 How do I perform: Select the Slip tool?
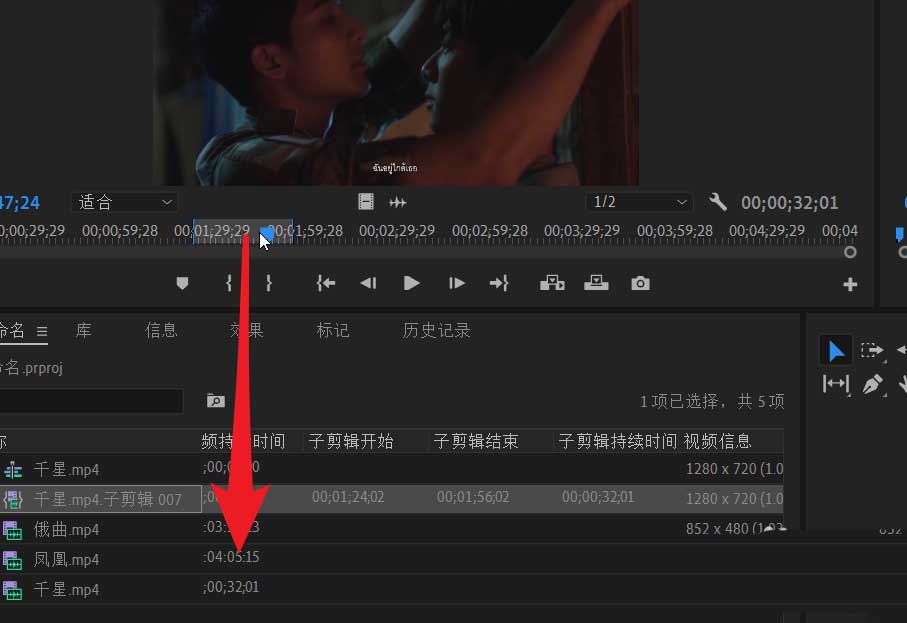click(x=836, y=384)
